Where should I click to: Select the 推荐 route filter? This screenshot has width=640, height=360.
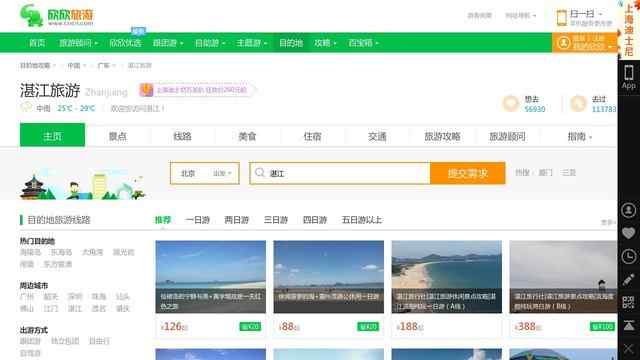coord(162,220)
